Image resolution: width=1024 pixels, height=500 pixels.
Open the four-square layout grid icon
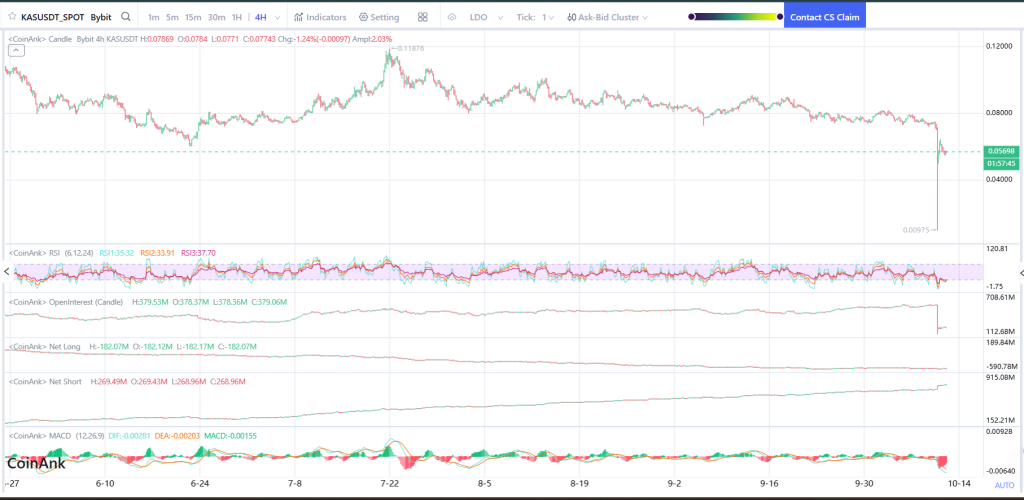pos(423,17)
